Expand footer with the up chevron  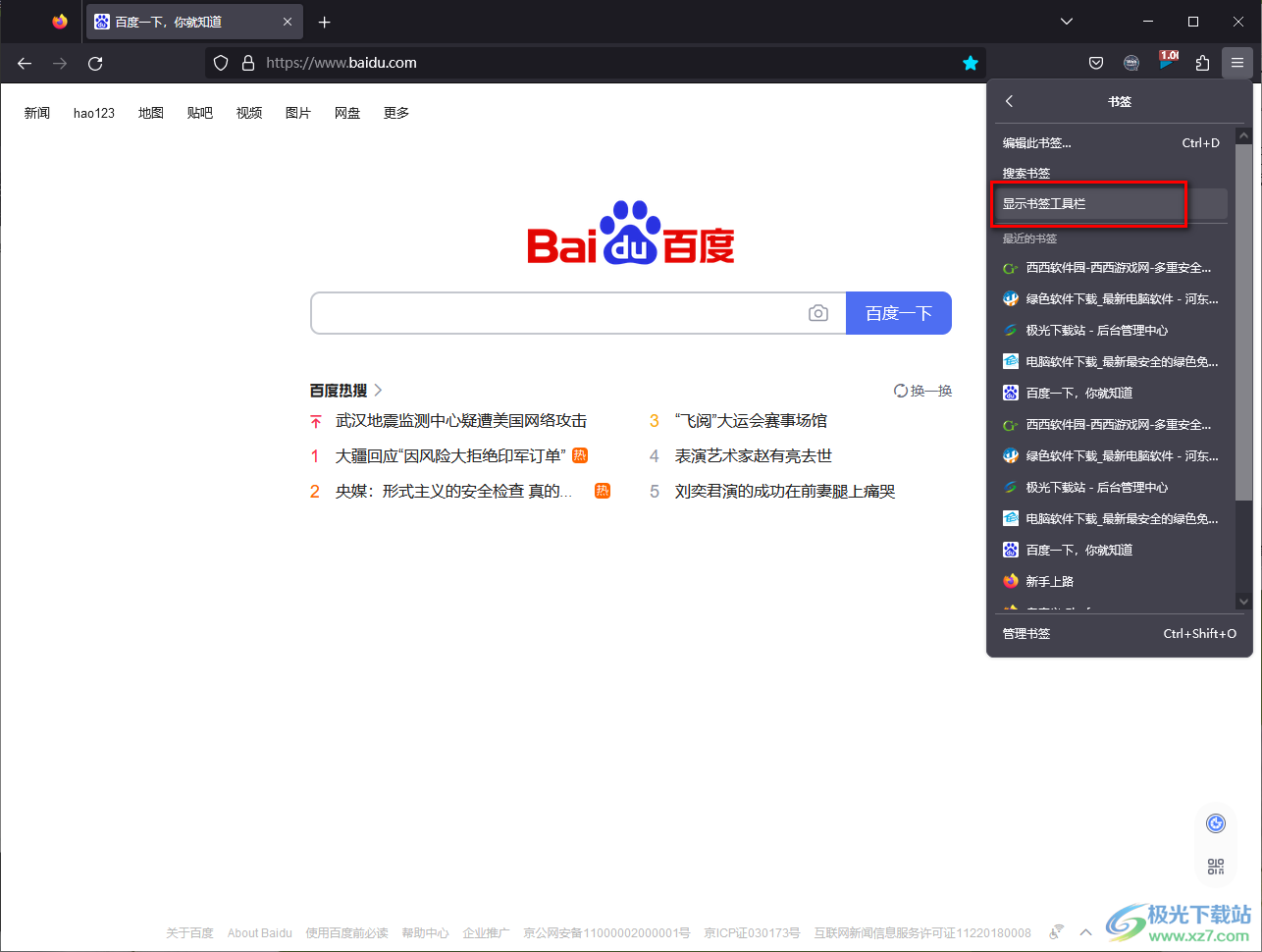pyautogui.click(x=1085, y=932)
